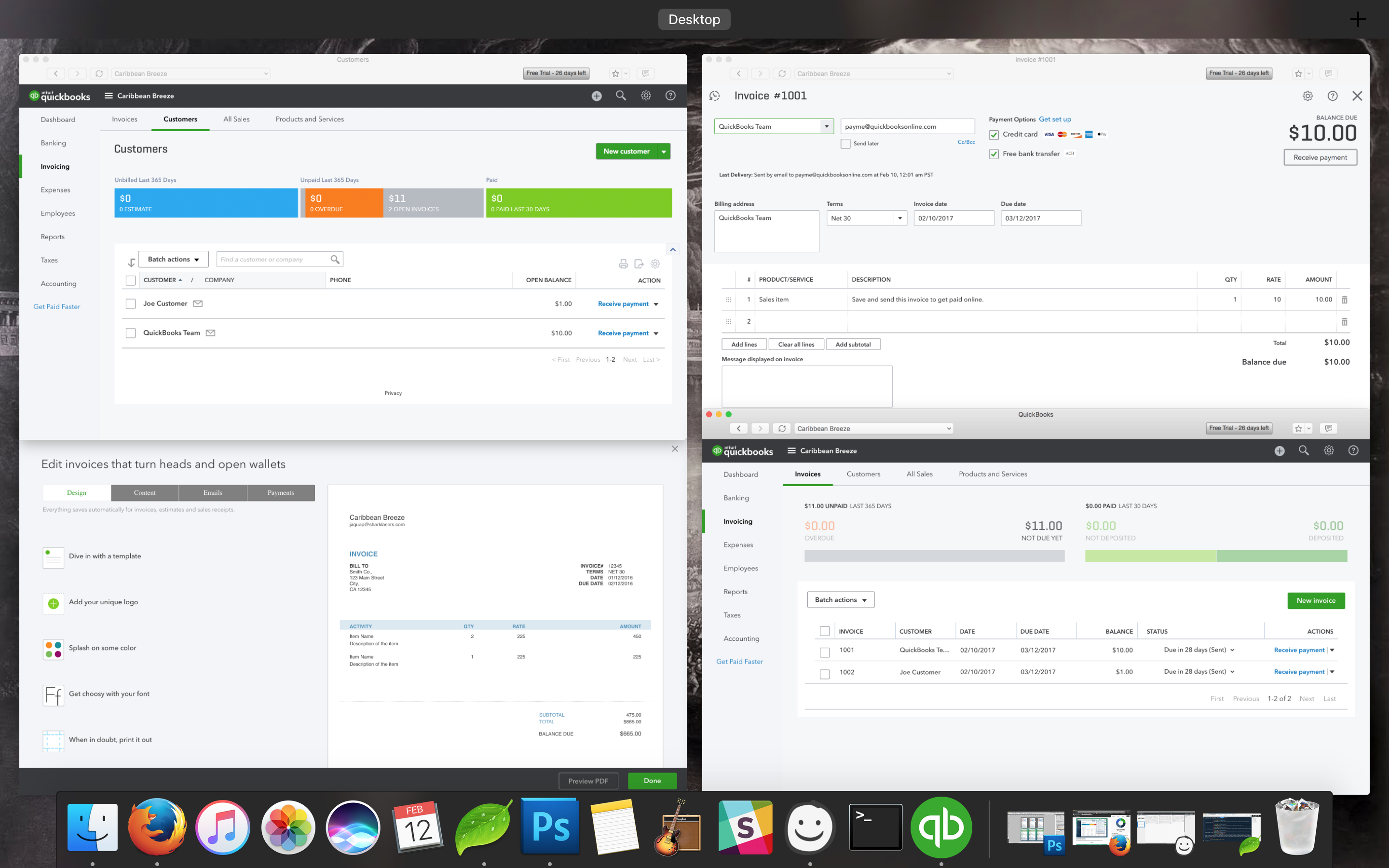Click create plus icon in Invoices window header
This screenshot has height=868, width=1389.
[1280, 451]
